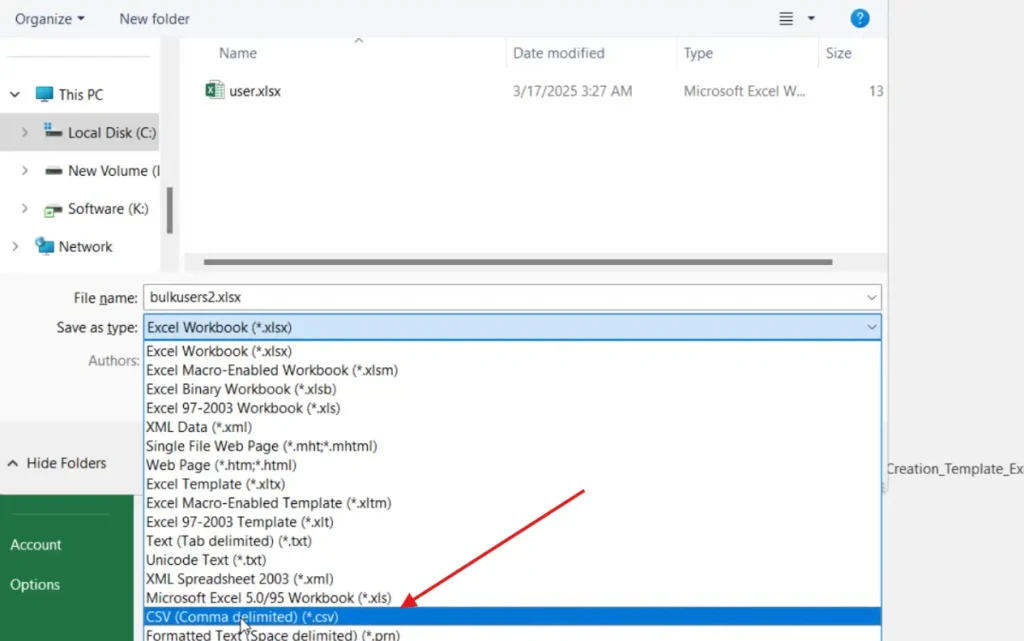Click Hide Folders button

57,463
